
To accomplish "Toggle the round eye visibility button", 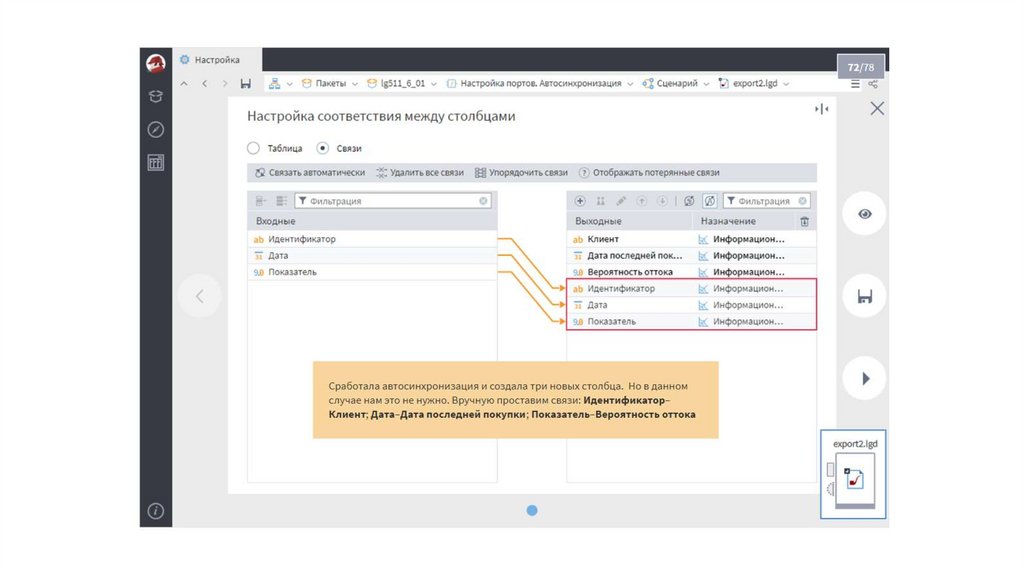I will pos(864,214).
